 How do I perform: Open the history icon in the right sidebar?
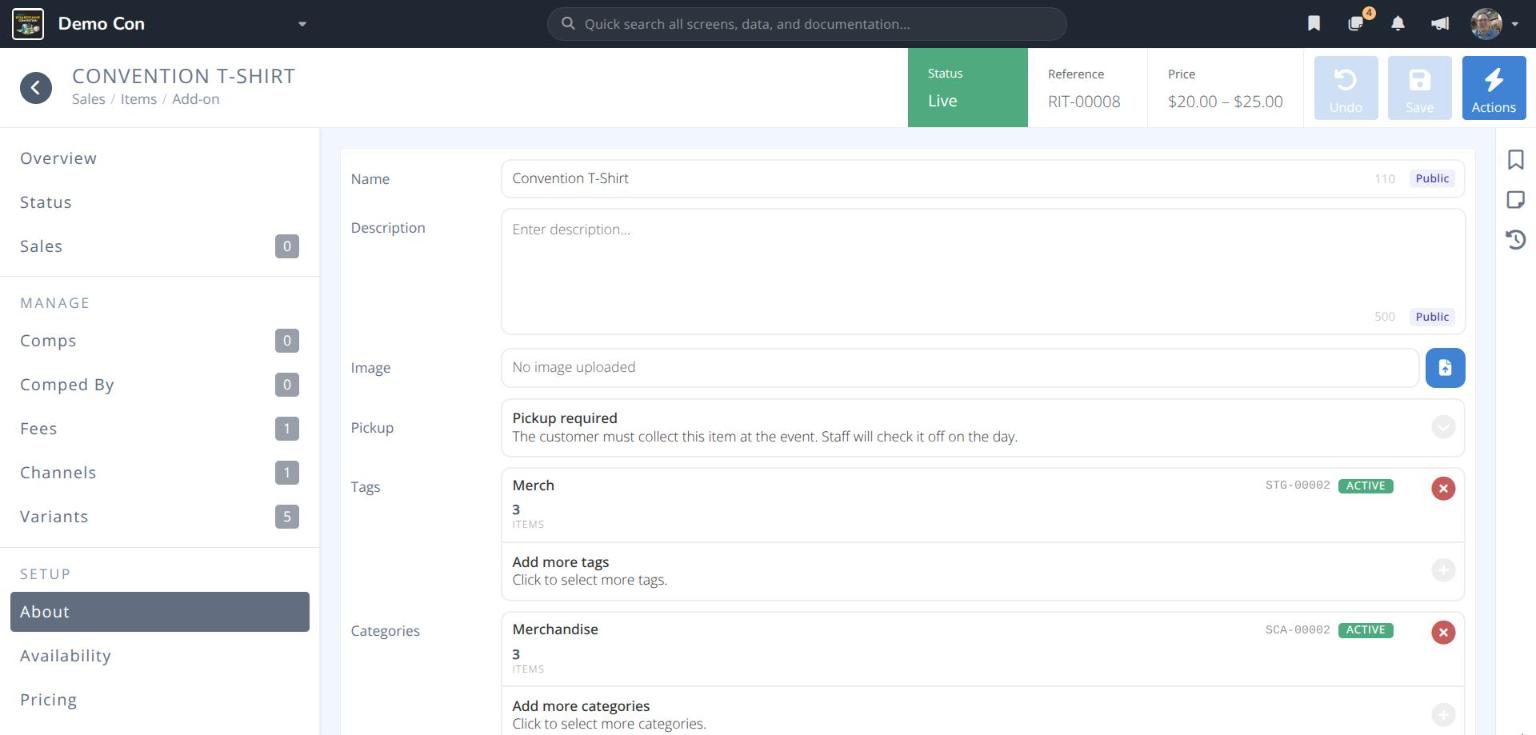tap(1516, 239)
